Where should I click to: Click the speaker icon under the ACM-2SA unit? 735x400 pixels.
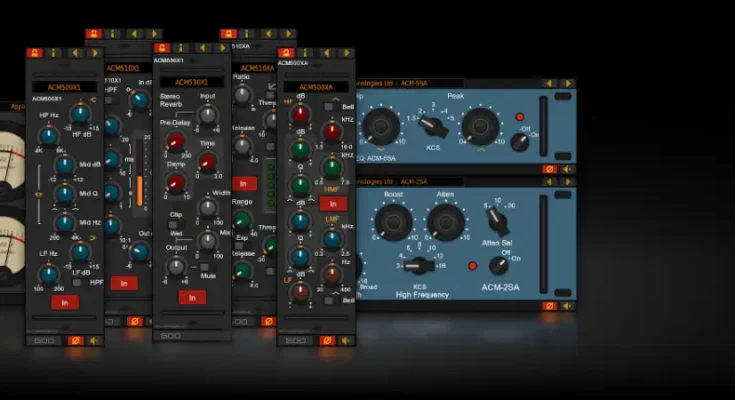[566, 305]
